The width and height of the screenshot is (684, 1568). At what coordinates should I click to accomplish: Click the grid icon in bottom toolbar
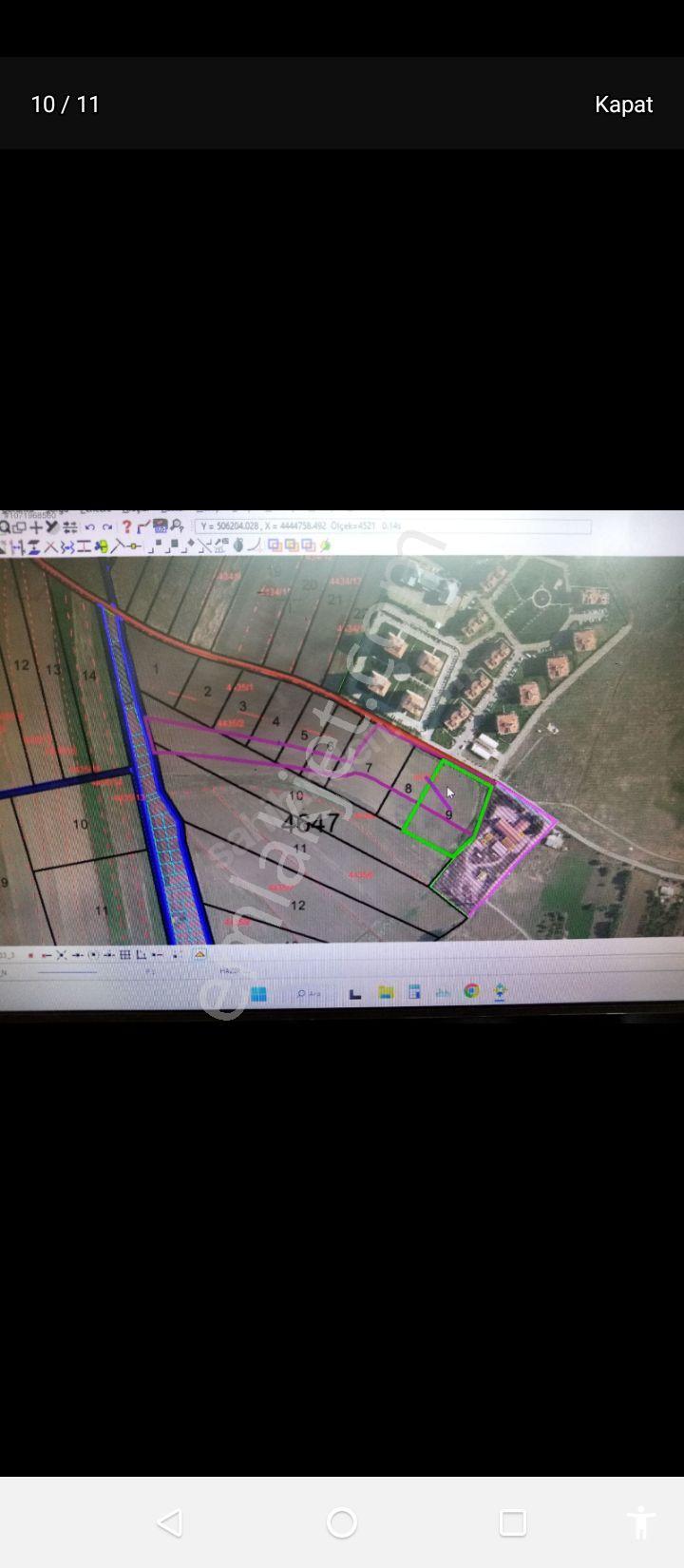[124, 954]
